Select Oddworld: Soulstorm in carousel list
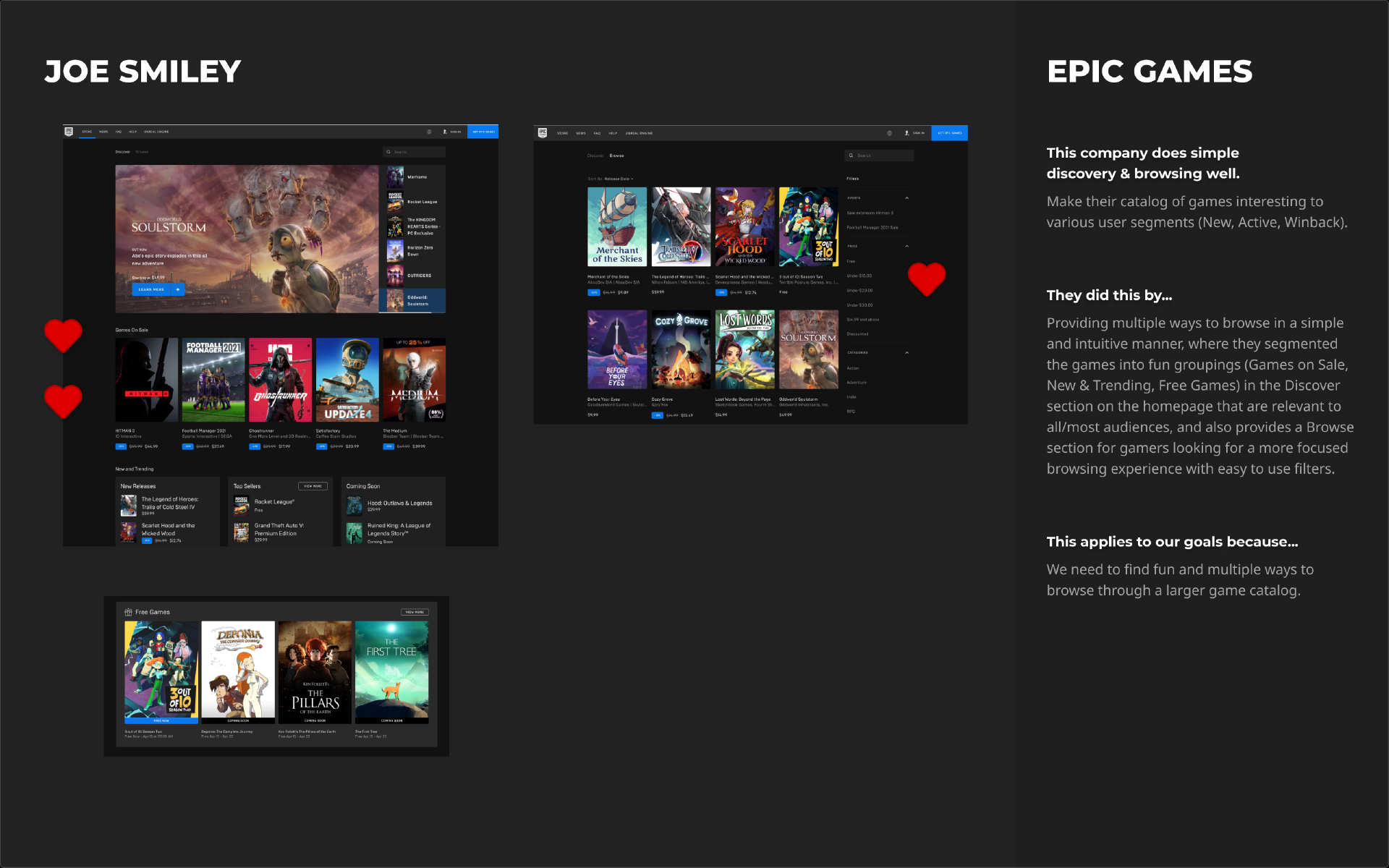1389x868 pixels. tap(412, 300)
